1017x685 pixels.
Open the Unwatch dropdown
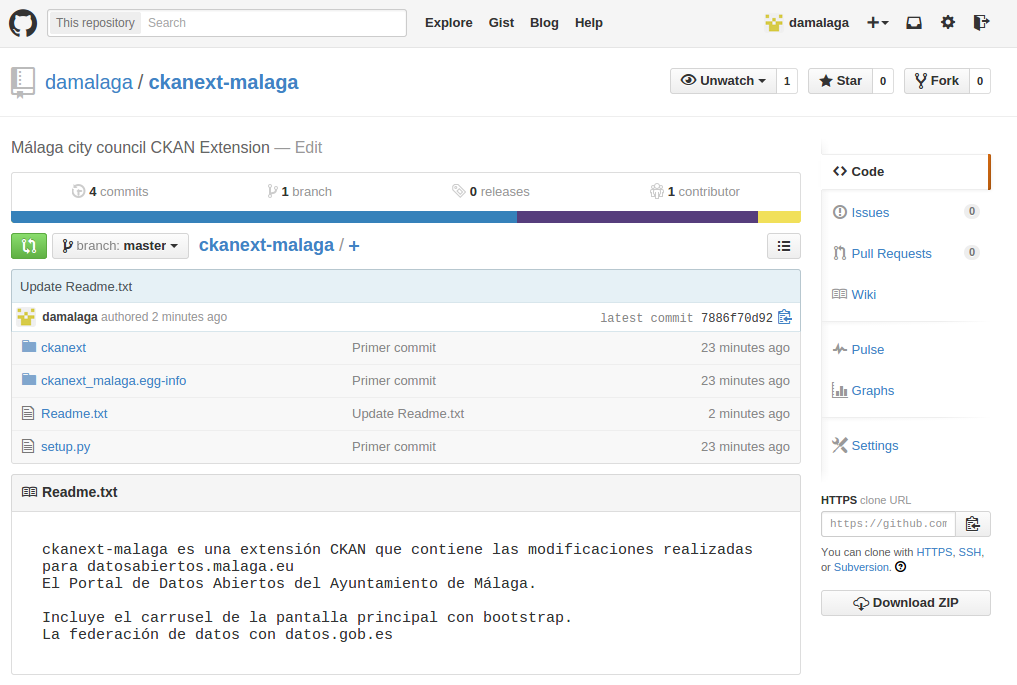[x=723, y=81]
